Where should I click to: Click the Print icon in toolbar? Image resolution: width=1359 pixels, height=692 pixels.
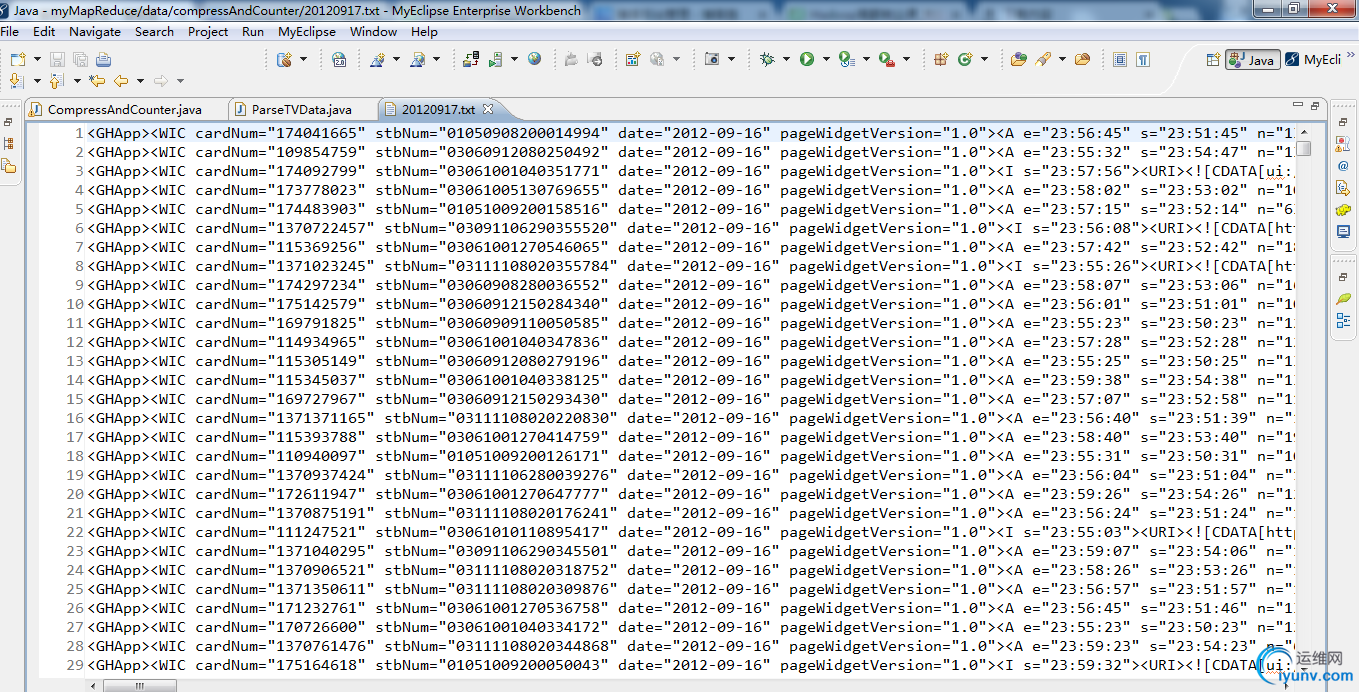pos(103,60)
